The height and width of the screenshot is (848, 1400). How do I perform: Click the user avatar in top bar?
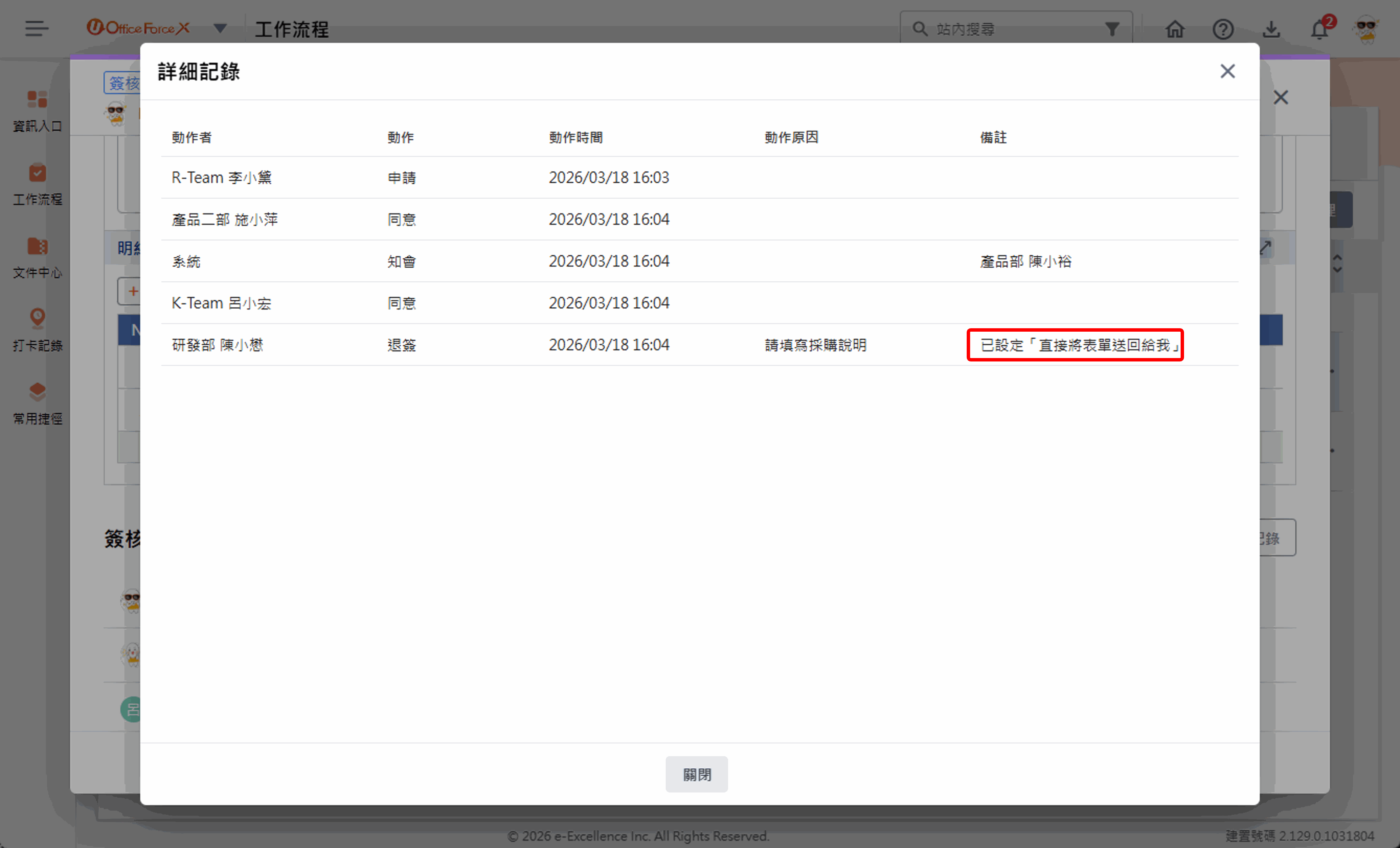tap(1366, 29)
